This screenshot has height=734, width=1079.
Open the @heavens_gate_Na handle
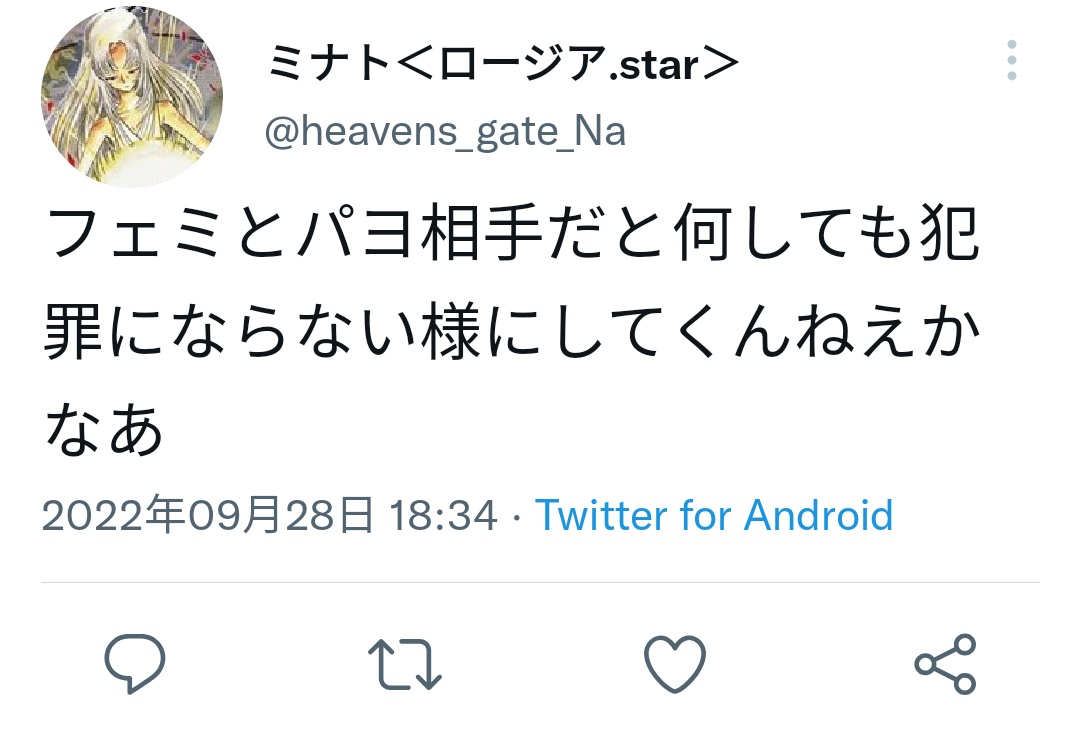pos(445,131)
